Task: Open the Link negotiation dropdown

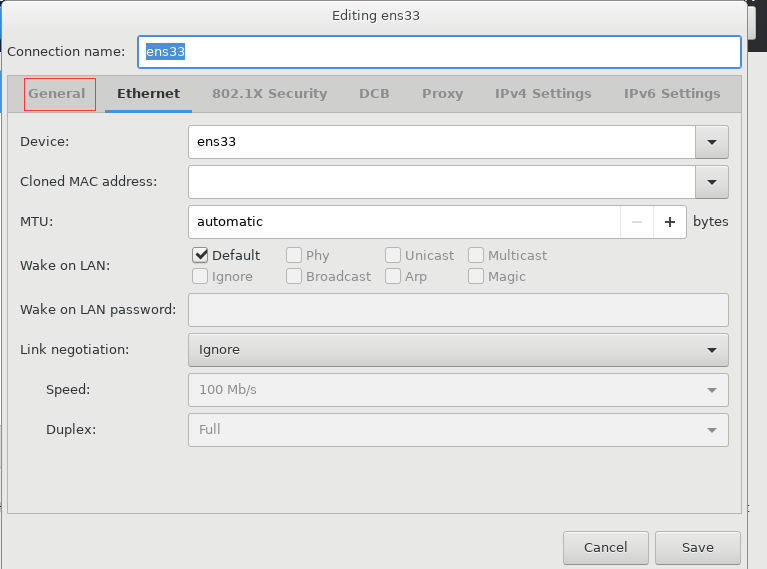Action: click(x=458, y=350)
